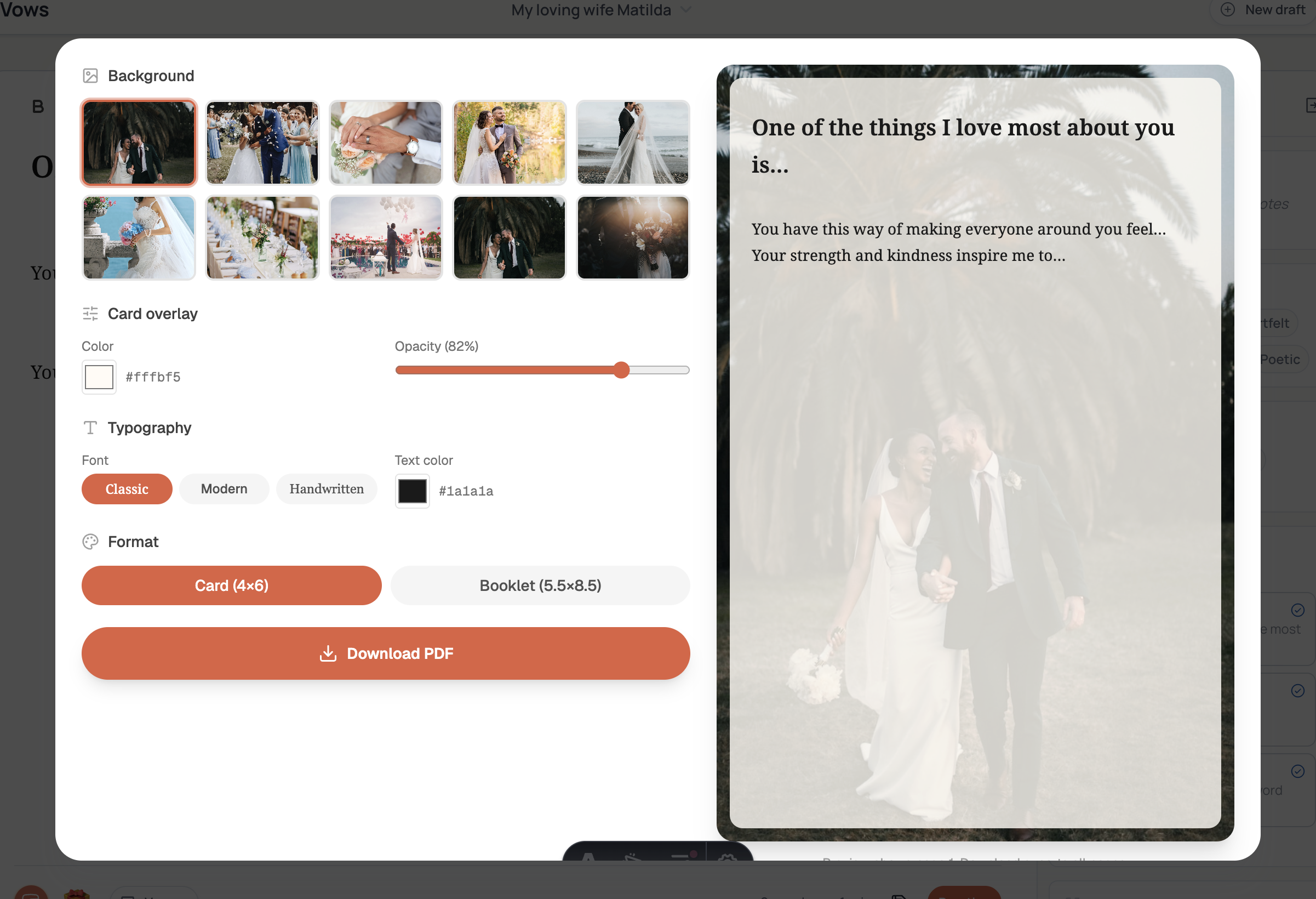The image size is (1316, 899).
Task: Select Card (4×6) format
Action: (232, 586)
